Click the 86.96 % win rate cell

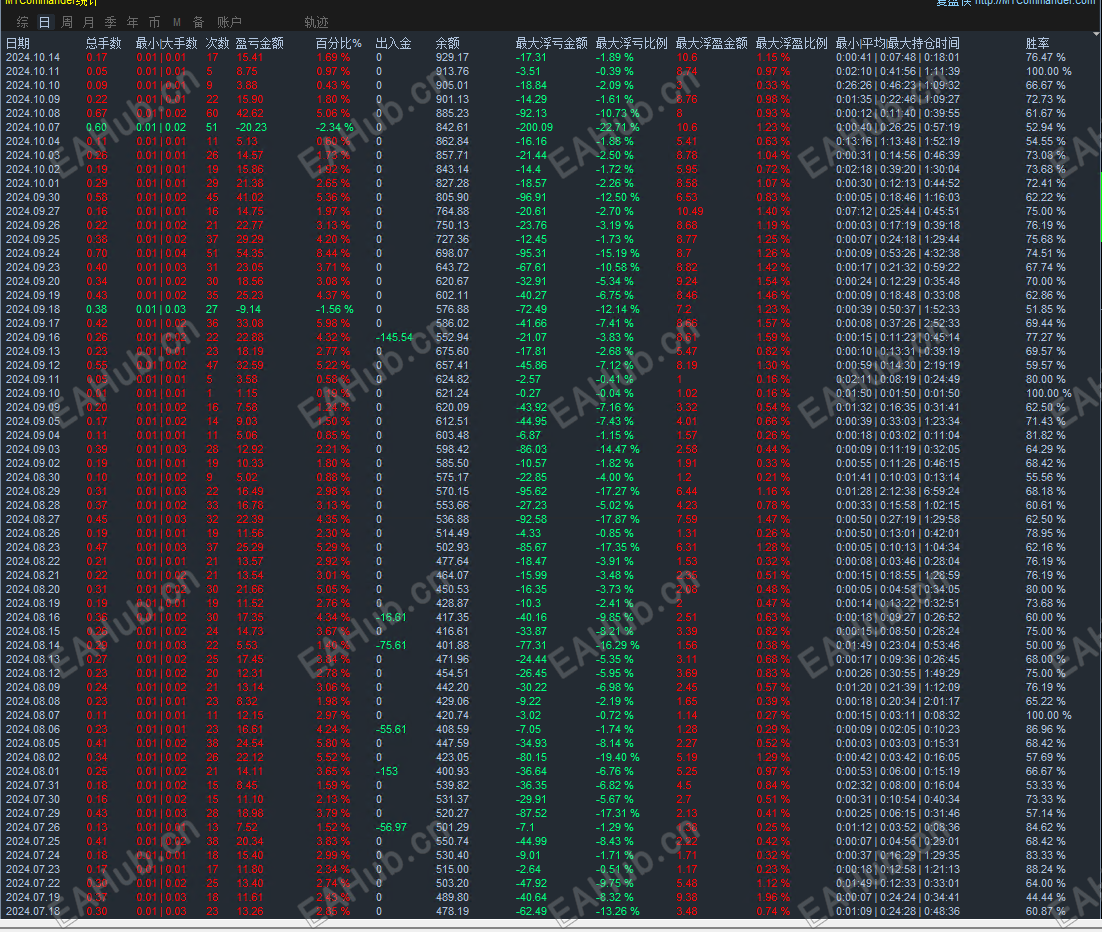(x=1045, y=730)
